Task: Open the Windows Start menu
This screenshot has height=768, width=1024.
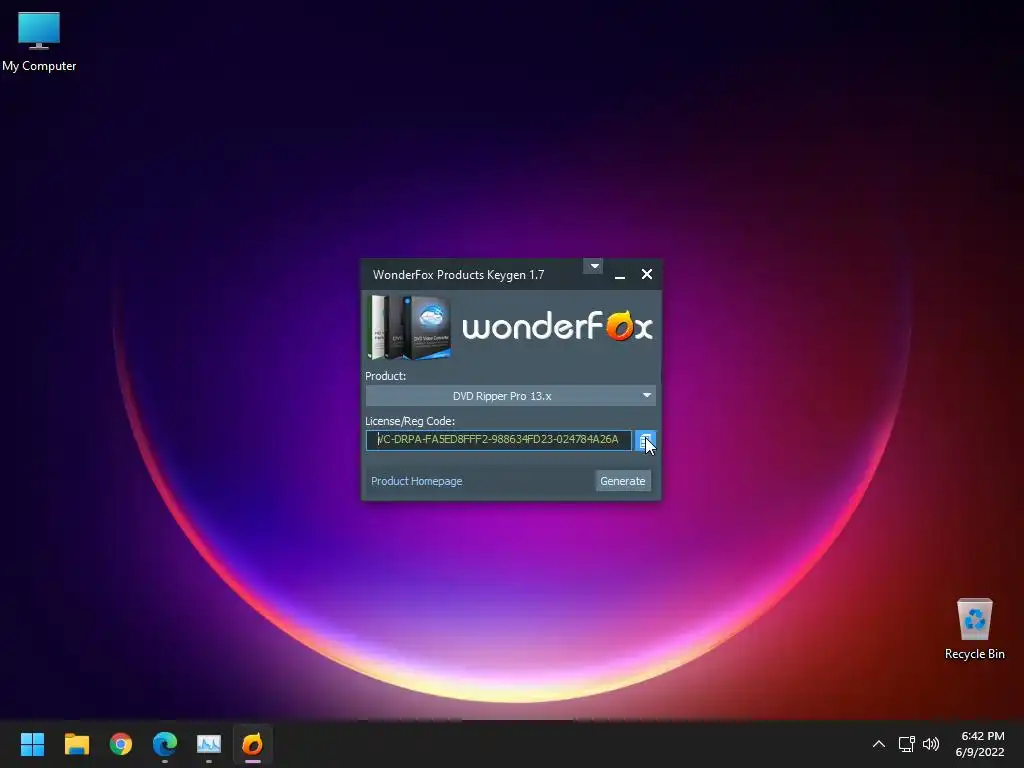Action: click(32, 744)
